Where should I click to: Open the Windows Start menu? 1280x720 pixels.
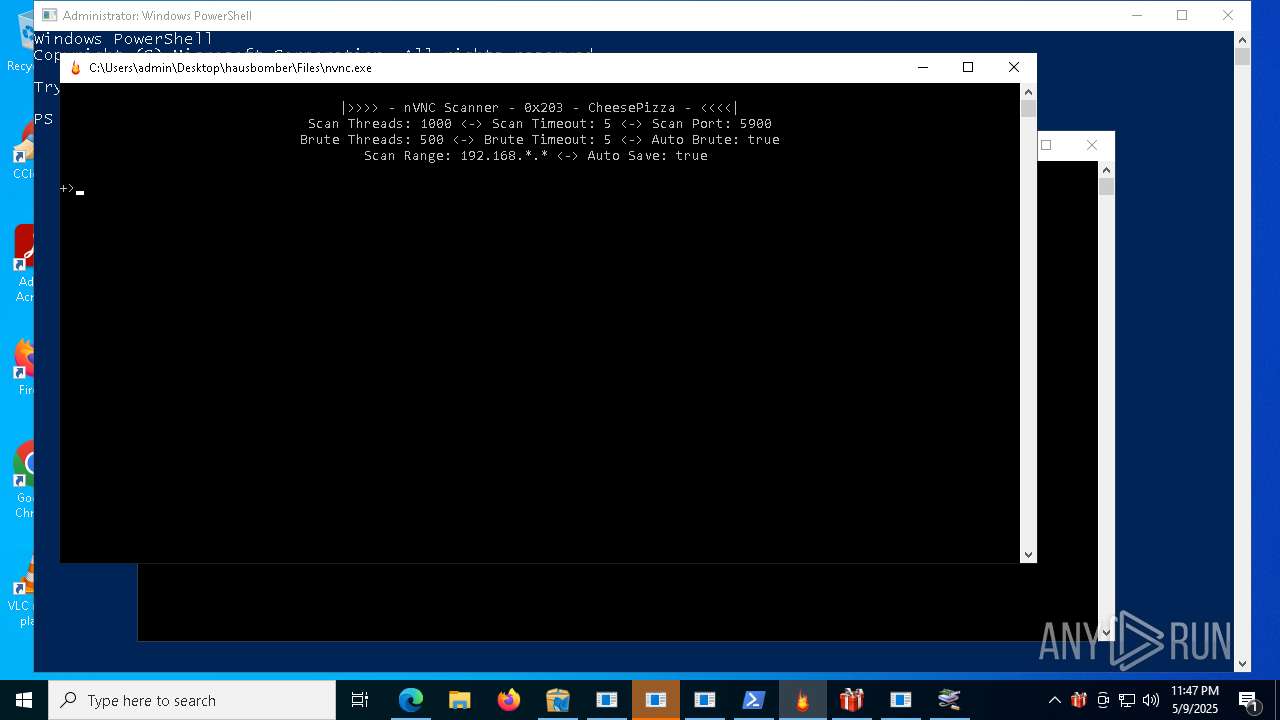23,700
